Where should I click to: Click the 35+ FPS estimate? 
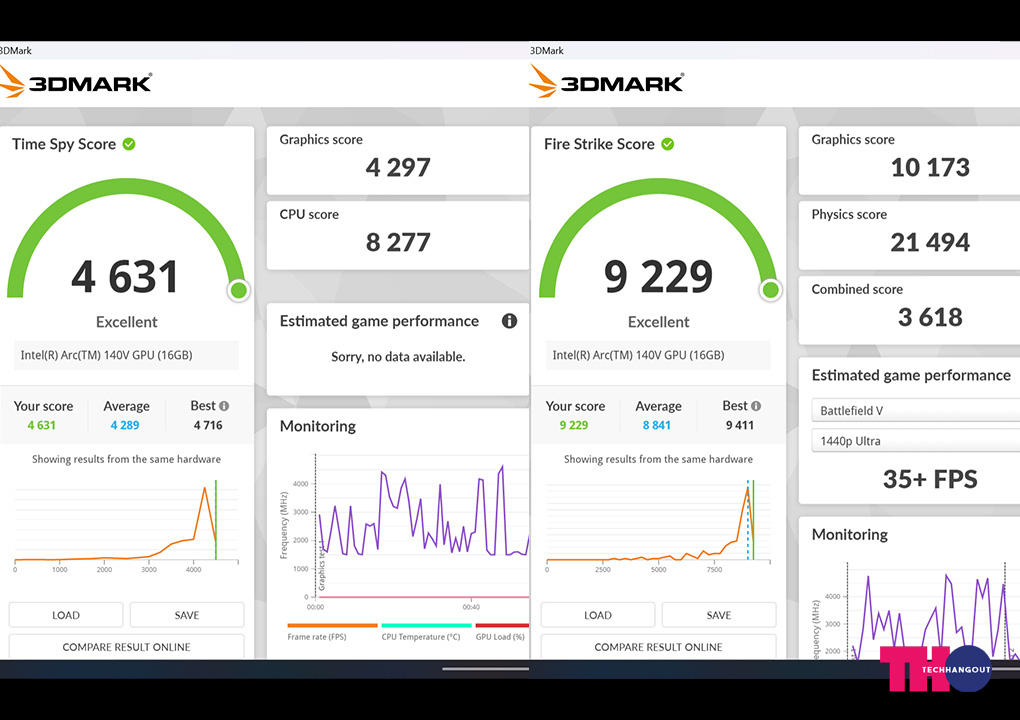pos(930,479)
